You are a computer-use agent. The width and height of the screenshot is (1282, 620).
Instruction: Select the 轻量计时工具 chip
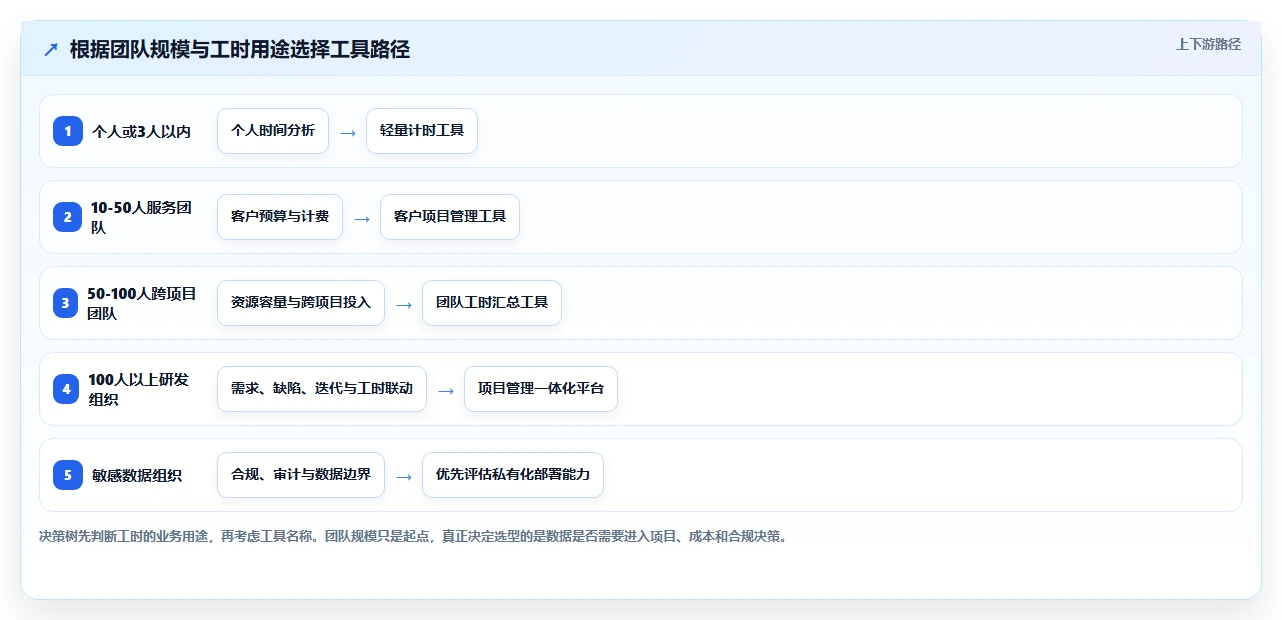[x=422, y=131]
